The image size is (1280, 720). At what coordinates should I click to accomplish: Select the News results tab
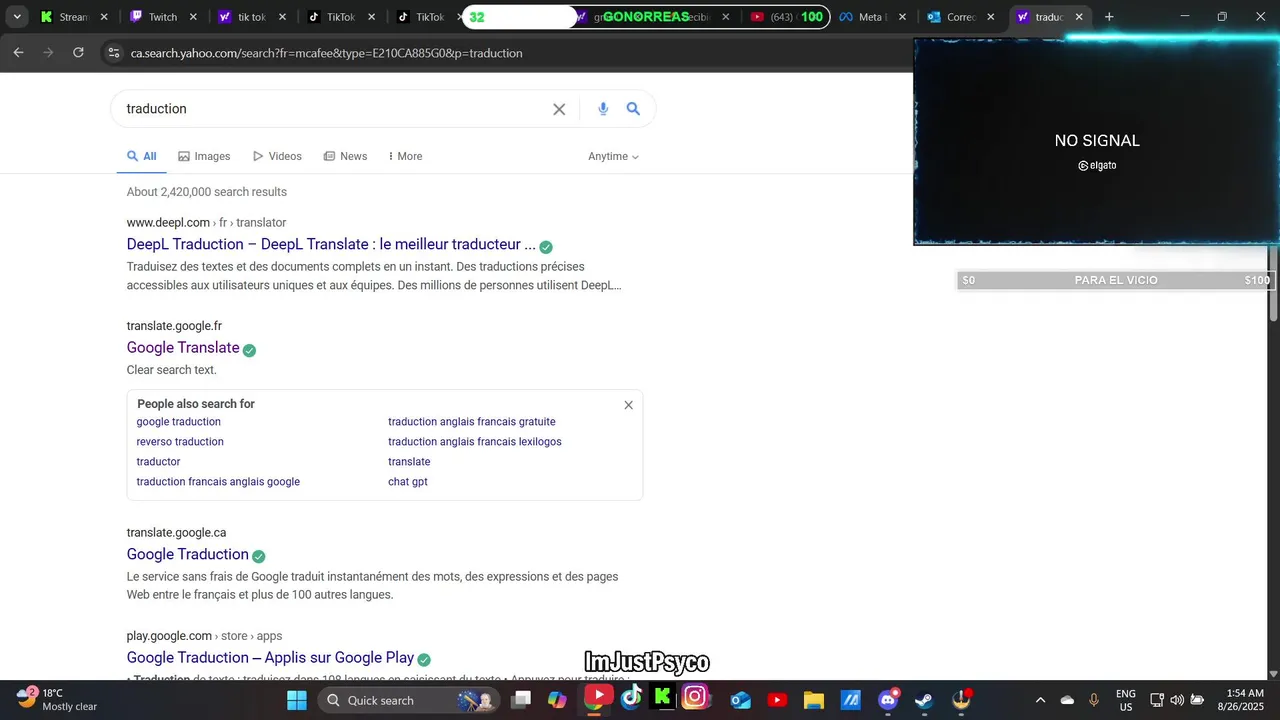coord(345,156)
